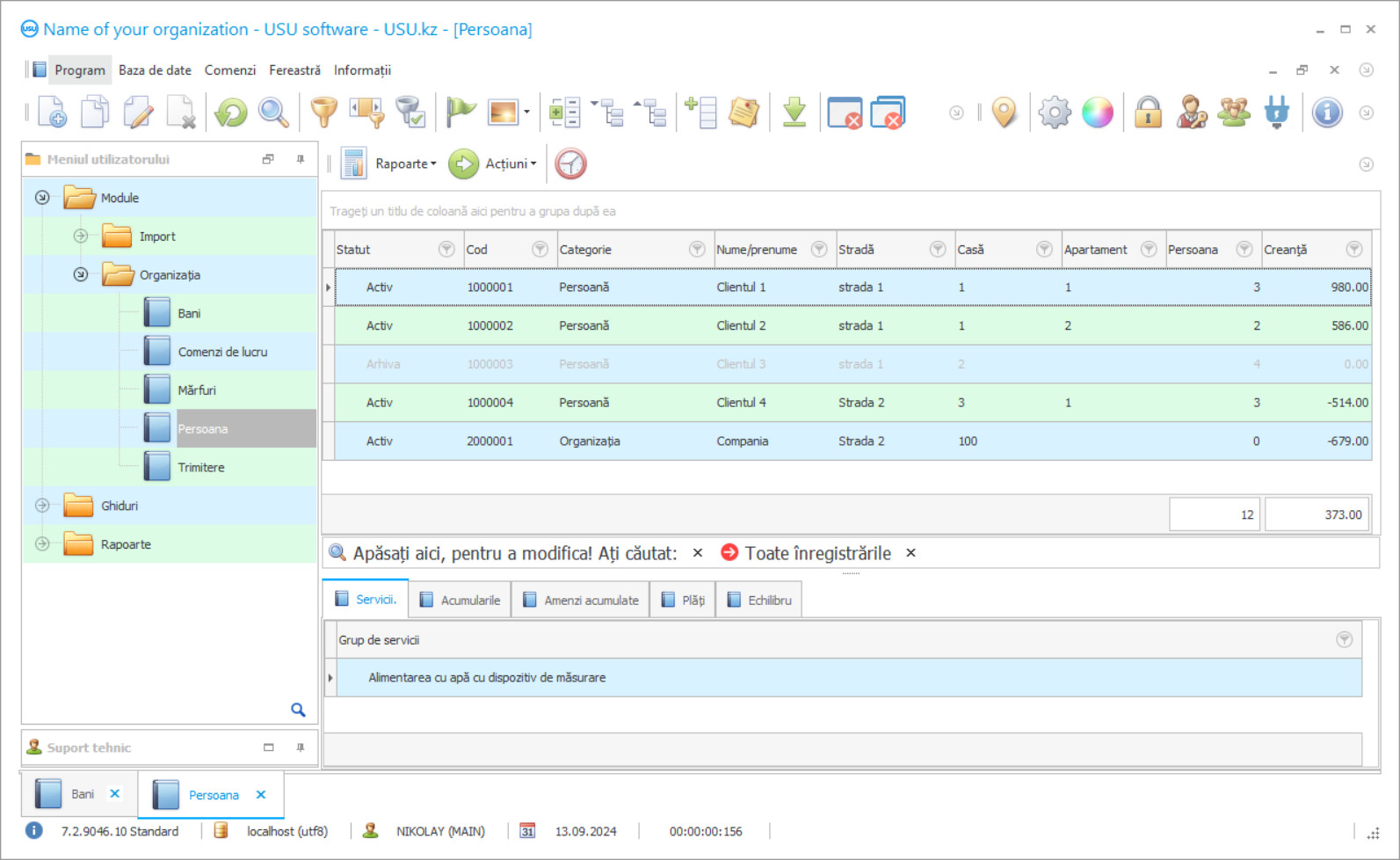The width and height of the screenshot is (1400, 860).
Task: Select the Clientul 4 table row
Action: 741,403
